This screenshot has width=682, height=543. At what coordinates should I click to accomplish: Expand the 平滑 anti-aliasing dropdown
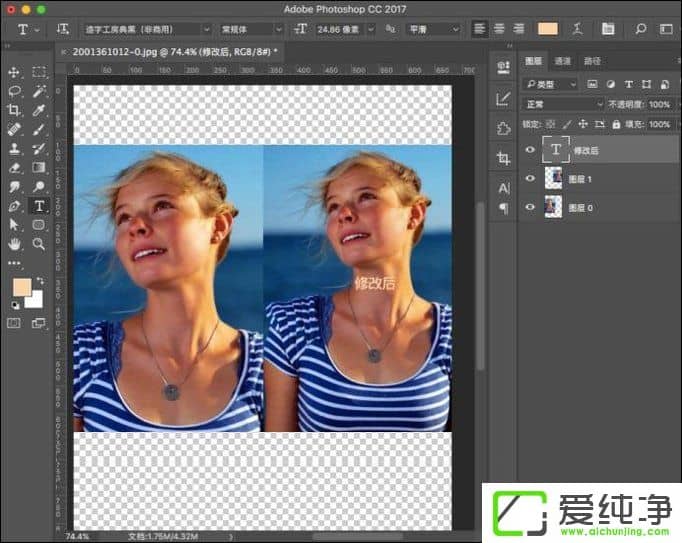click(x=433, y=30)
